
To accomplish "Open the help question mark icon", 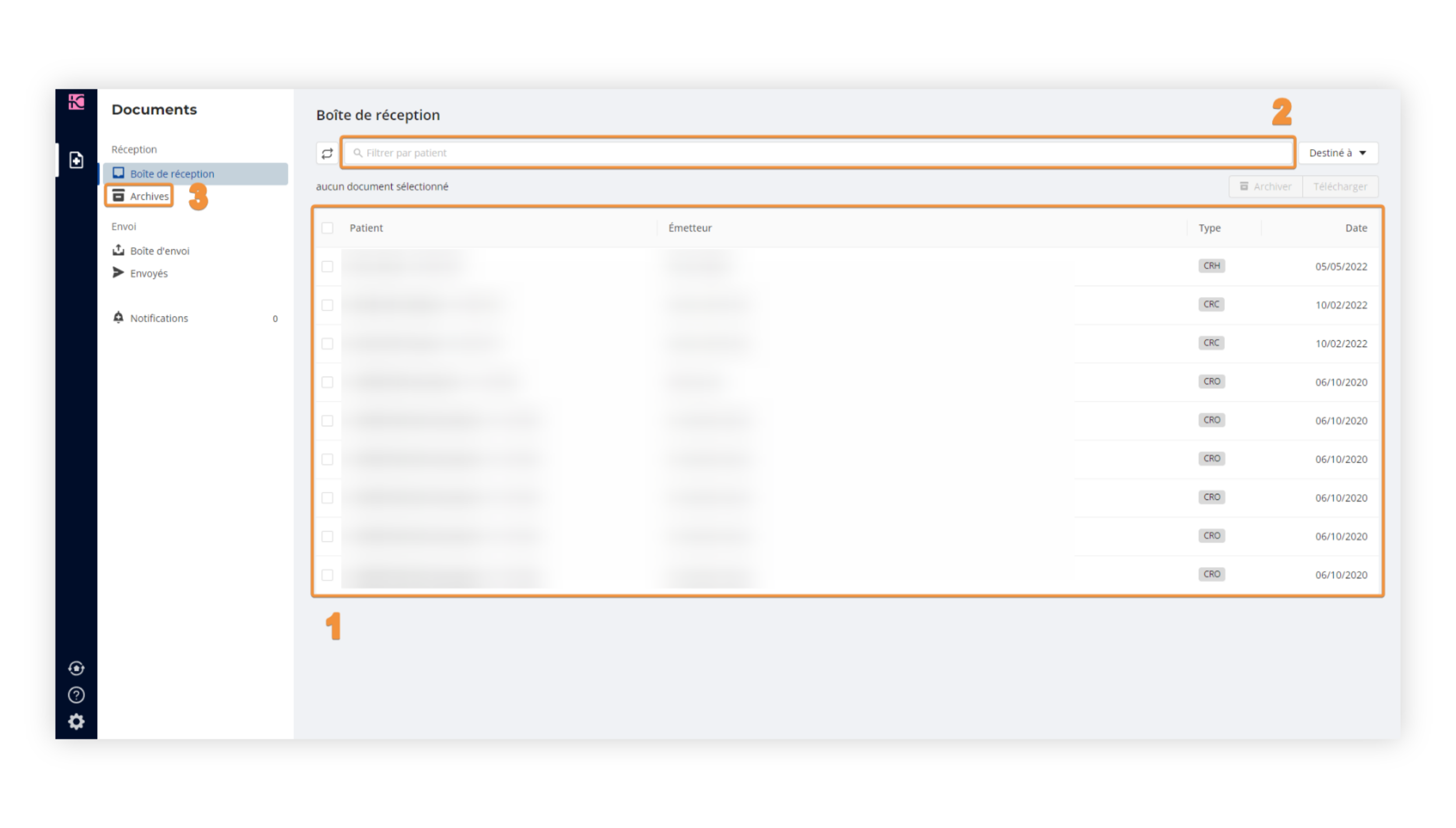I will (76, 695).
